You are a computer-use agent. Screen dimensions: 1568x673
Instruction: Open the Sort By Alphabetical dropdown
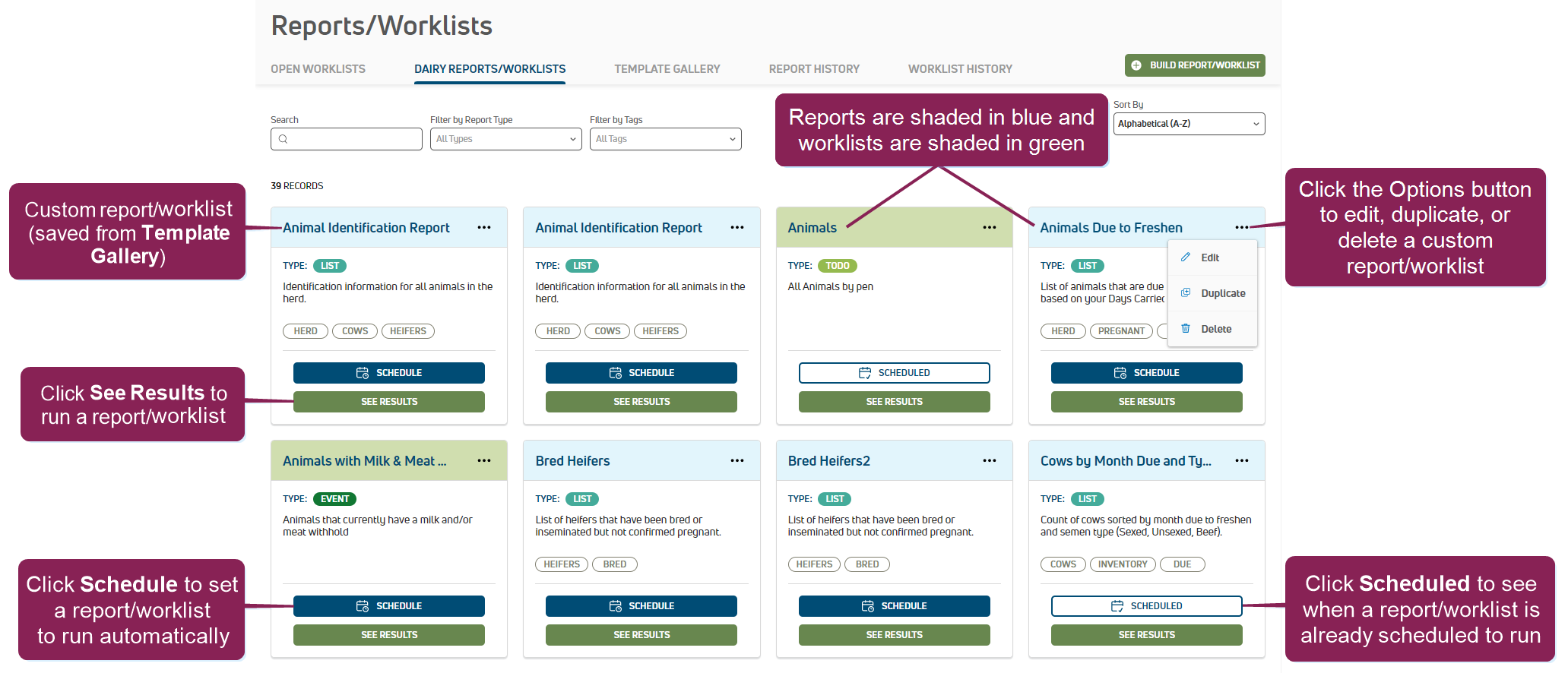coord(1189,124)
